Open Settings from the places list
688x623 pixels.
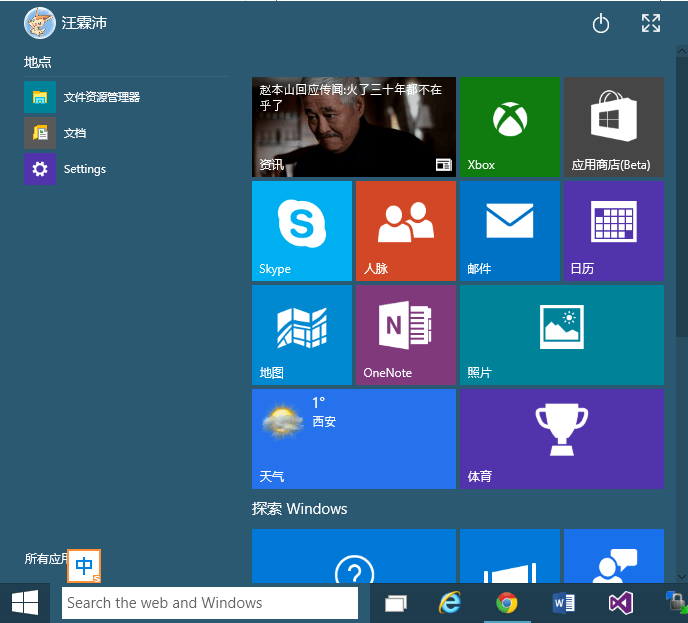tap(84, 169)
